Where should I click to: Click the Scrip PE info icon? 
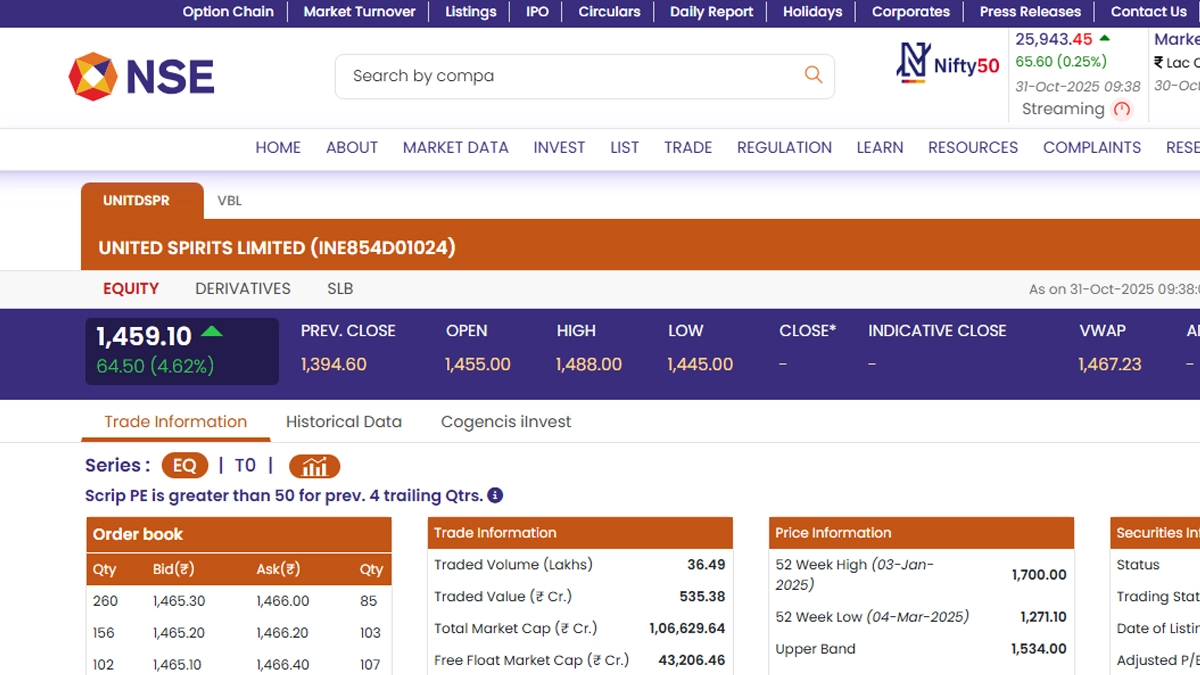[x=495, y=495]
